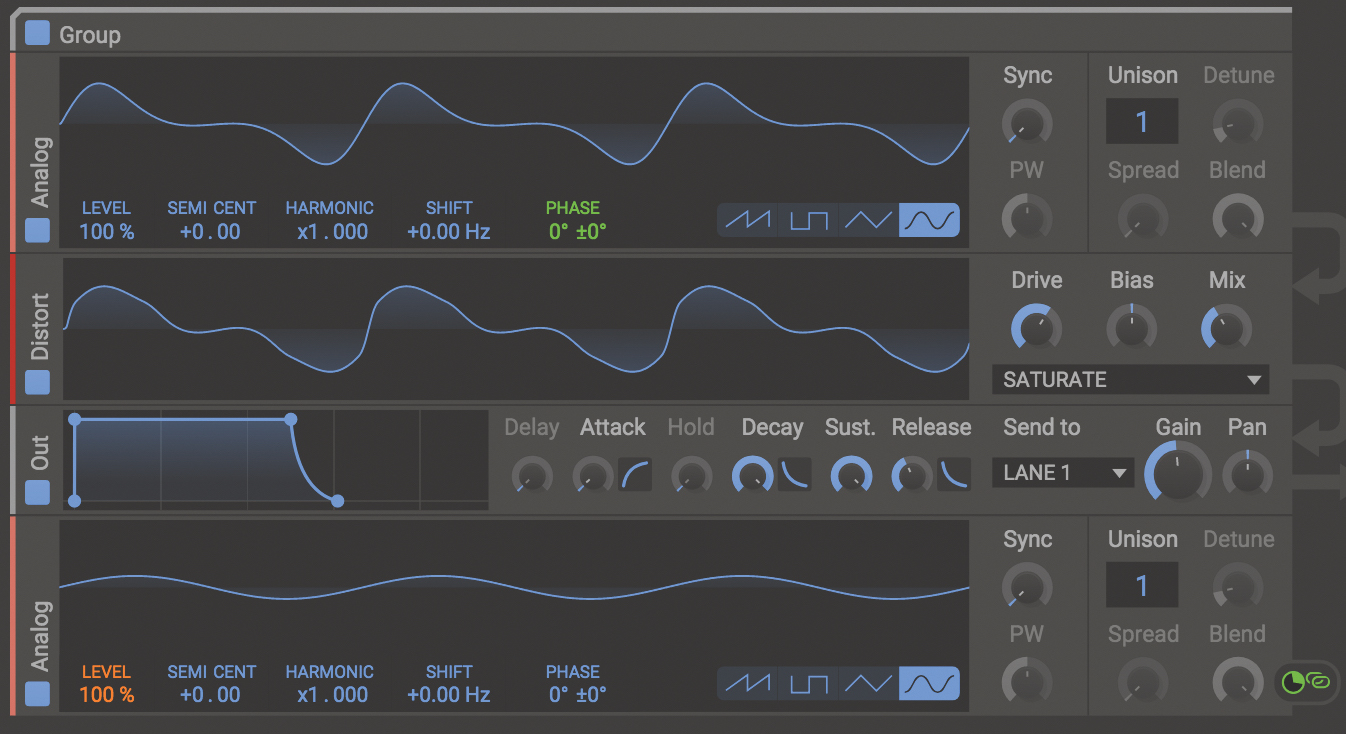Image resolution: width=1346 pixels, height=734 pixels.
Task: Select triangle waveform in second Analog oscillator
Action: [x=868, y=684]
